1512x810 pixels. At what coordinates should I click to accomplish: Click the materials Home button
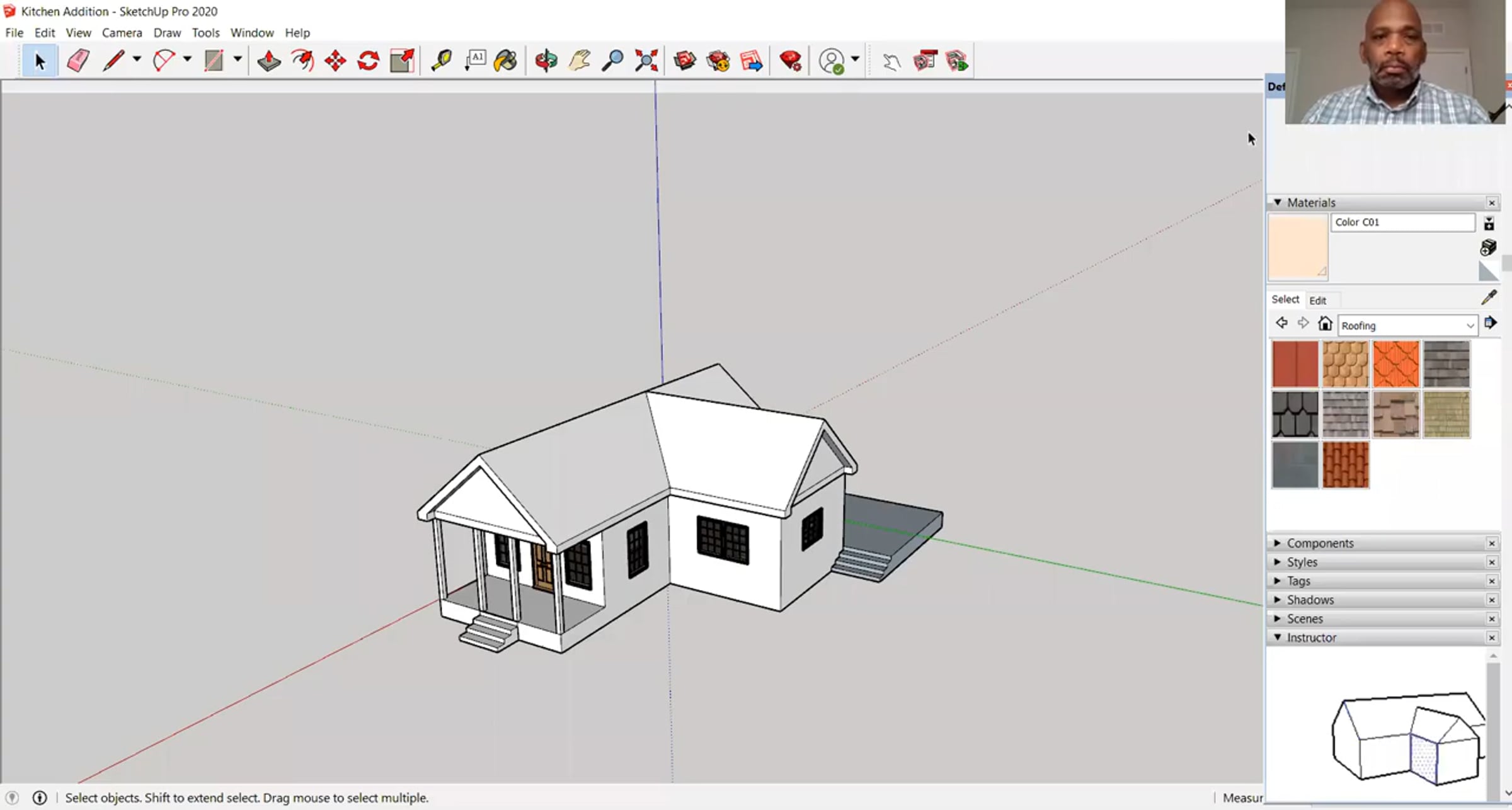click(x=1325, y=324)
